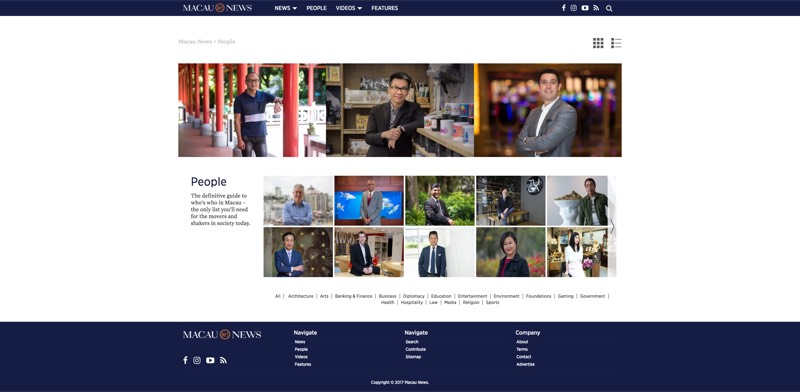Open the Advertise link in the footer
This screenshot has height=392, width=800.
coord(525,364)
